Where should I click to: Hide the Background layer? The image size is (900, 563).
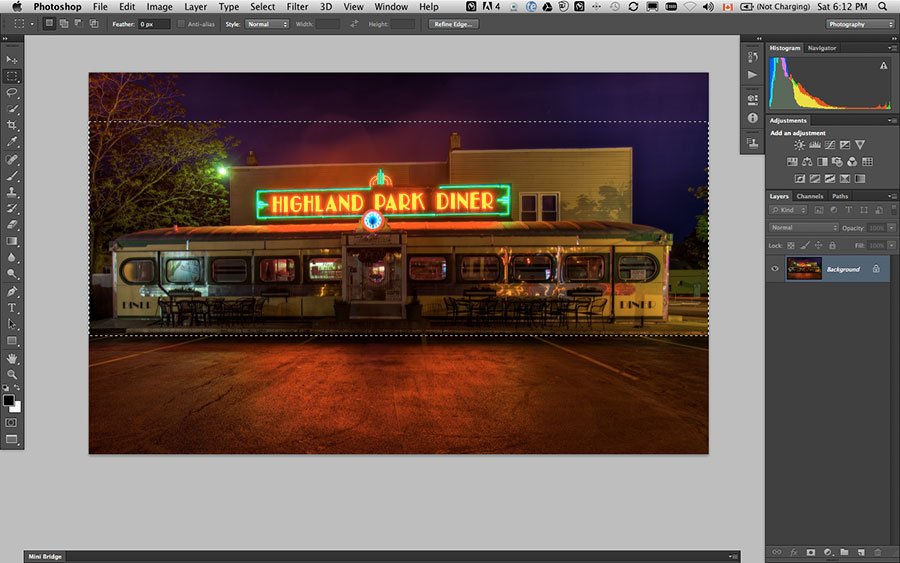pos(775,269)
